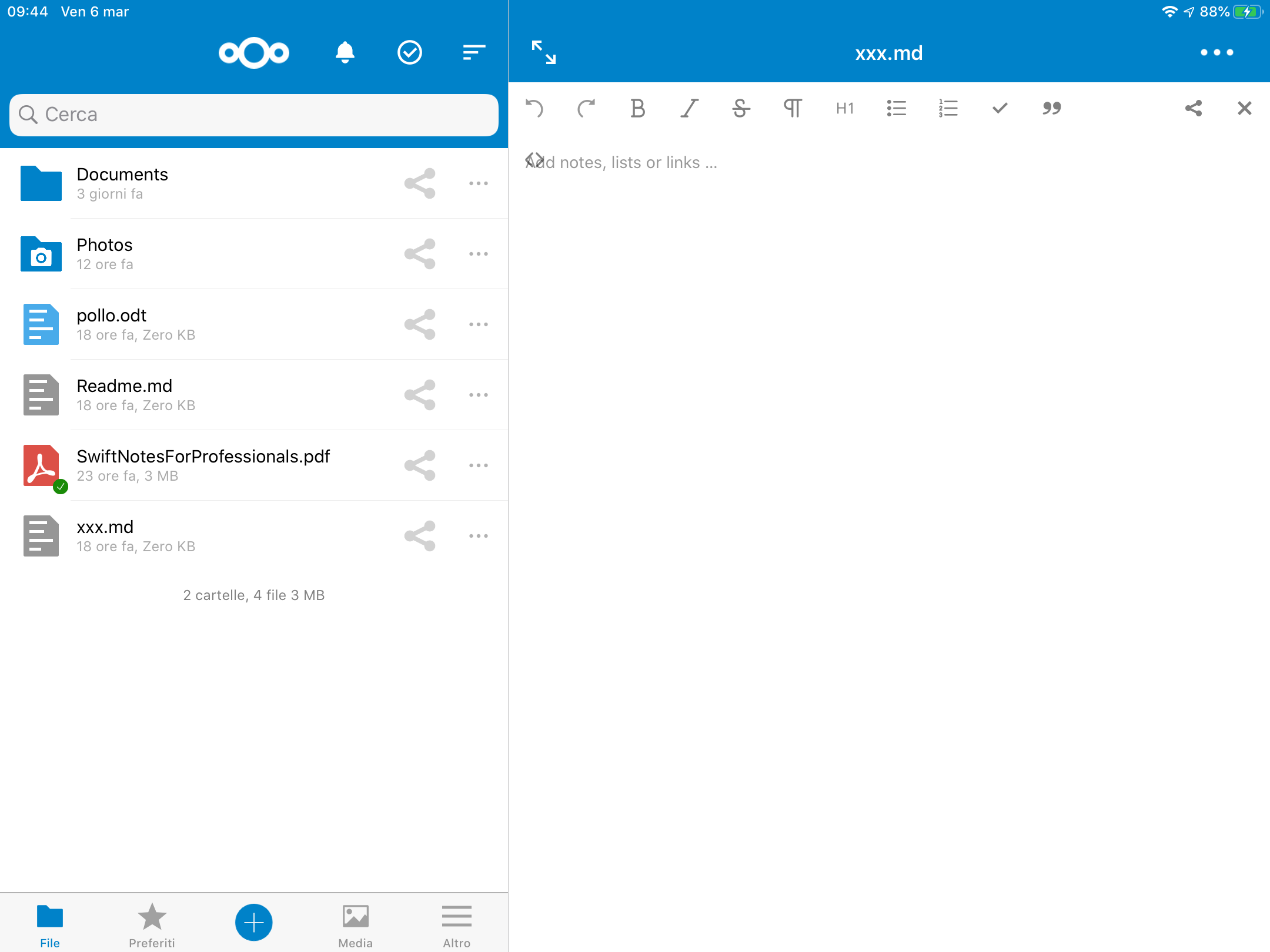Viewport: 1270px width, 952px height.
Task: Open more options for SwiftNotesForProfessionals.pdf
Action: click(x=479, y=465)
